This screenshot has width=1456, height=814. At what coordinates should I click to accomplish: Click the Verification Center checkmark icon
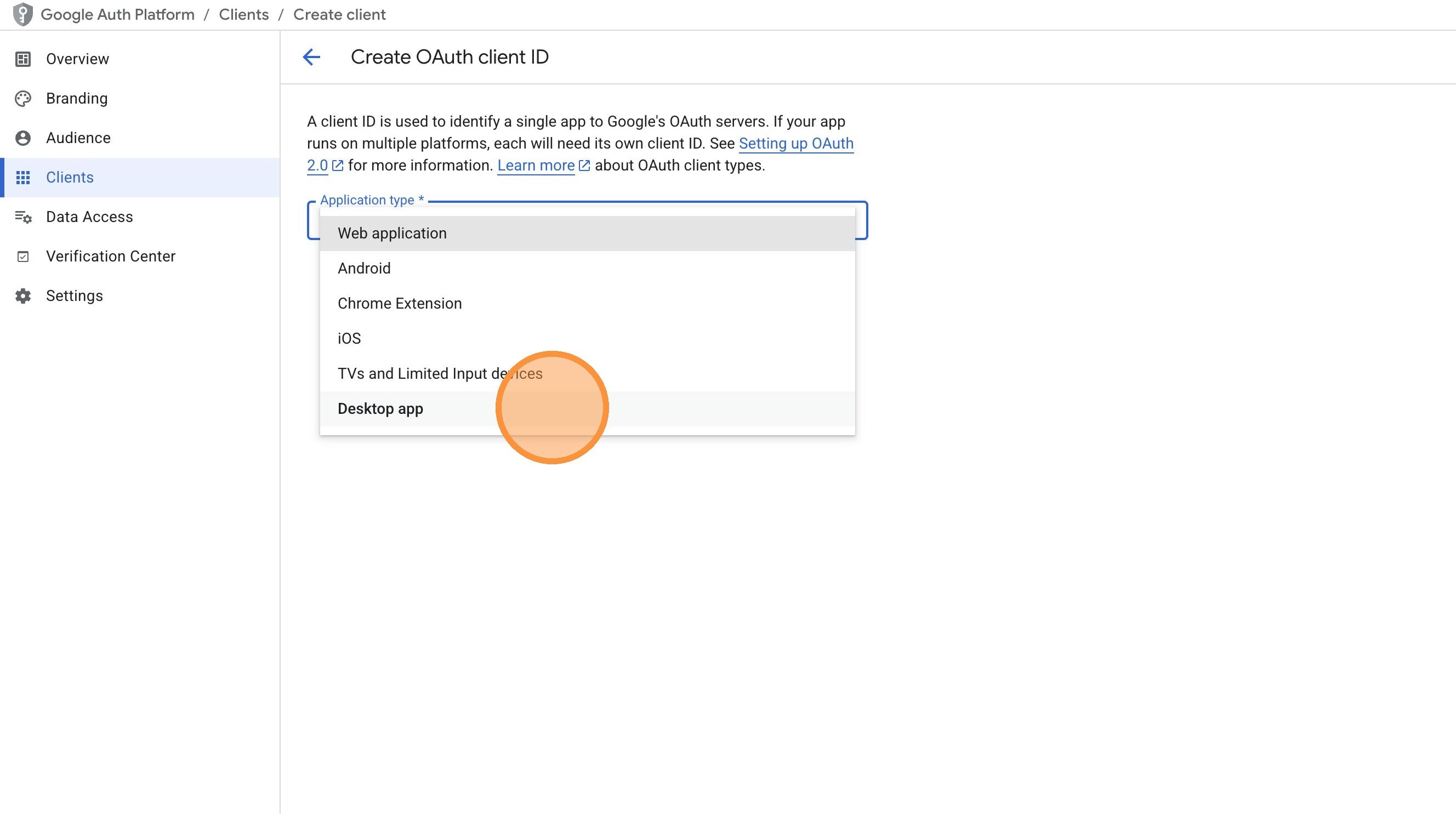click(x=23, y=256)
